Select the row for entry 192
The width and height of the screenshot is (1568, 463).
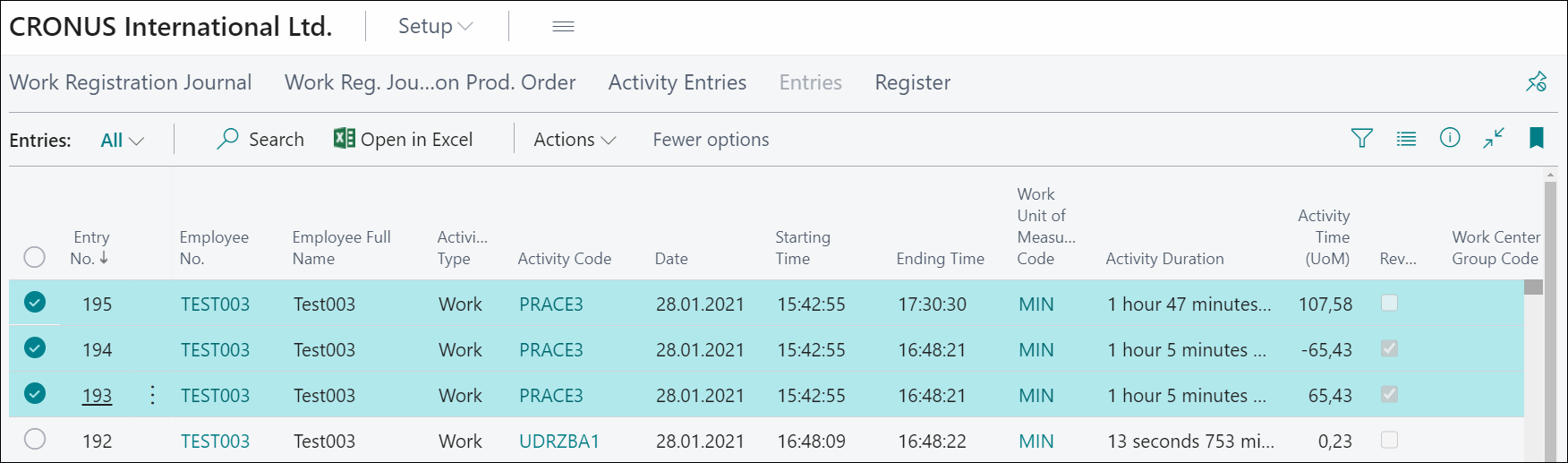tap(35, 440)
